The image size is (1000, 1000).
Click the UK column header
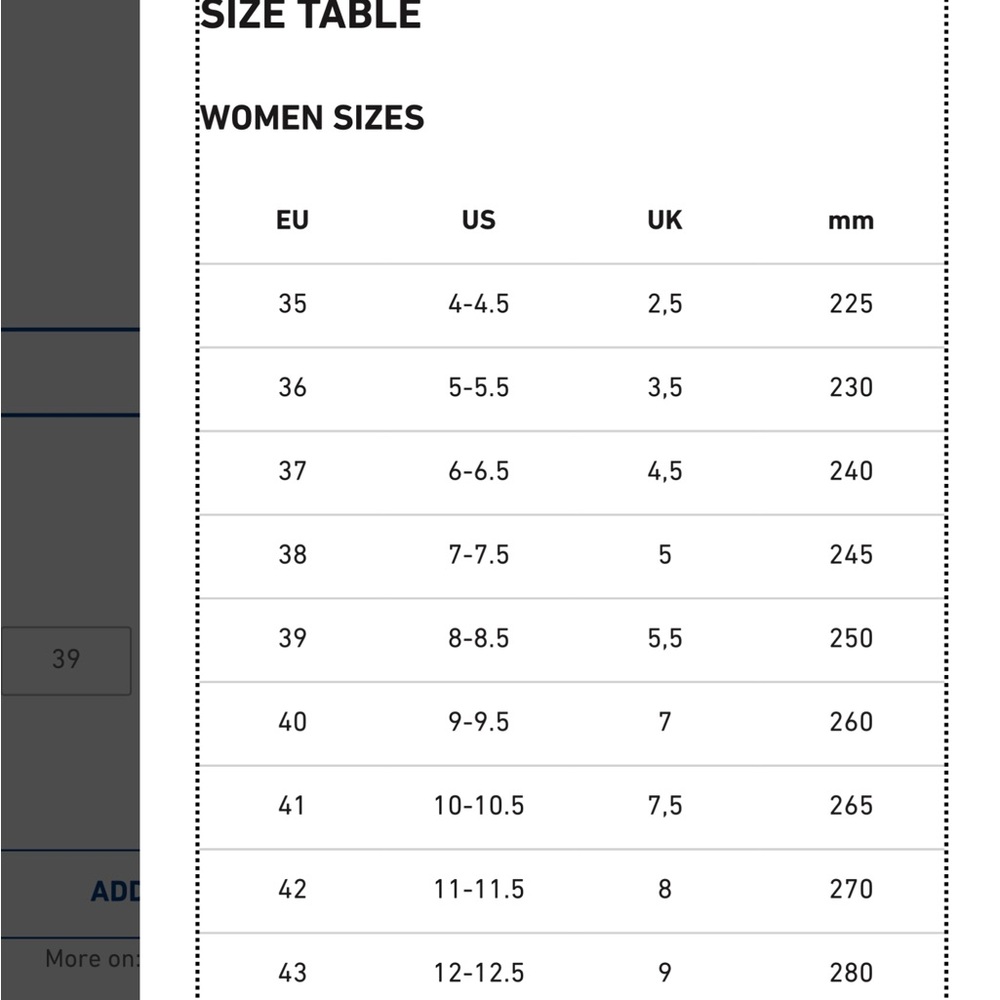tap(664, 220)
